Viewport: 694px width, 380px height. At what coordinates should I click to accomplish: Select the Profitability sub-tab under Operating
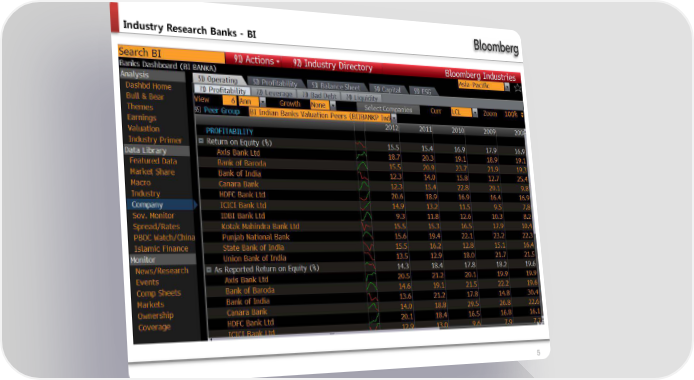[x=223, y=90]
